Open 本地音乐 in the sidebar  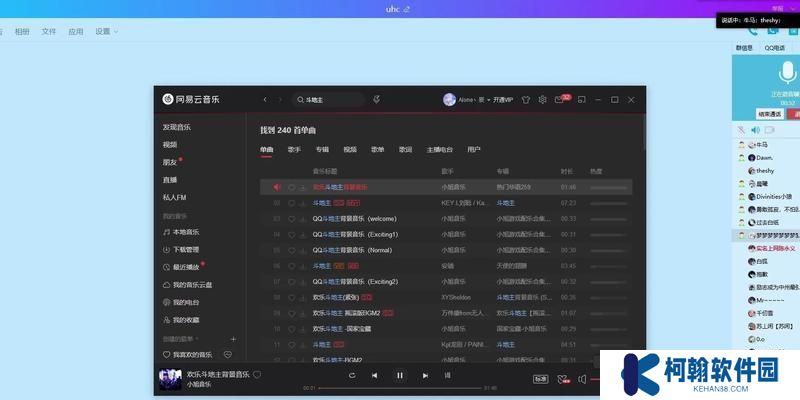[x=181, y=232]
